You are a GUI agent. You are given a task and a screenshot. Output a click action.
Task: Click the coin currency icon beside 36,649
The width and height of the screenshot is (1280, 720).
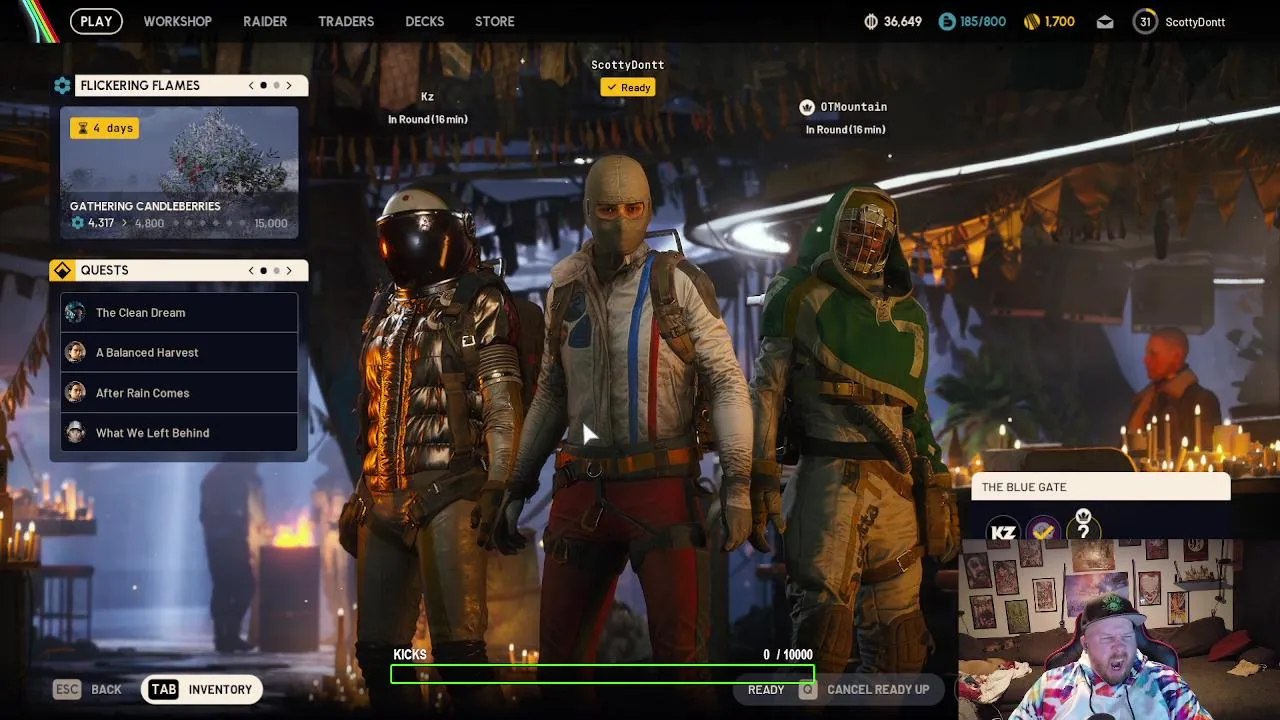[871, 21]
